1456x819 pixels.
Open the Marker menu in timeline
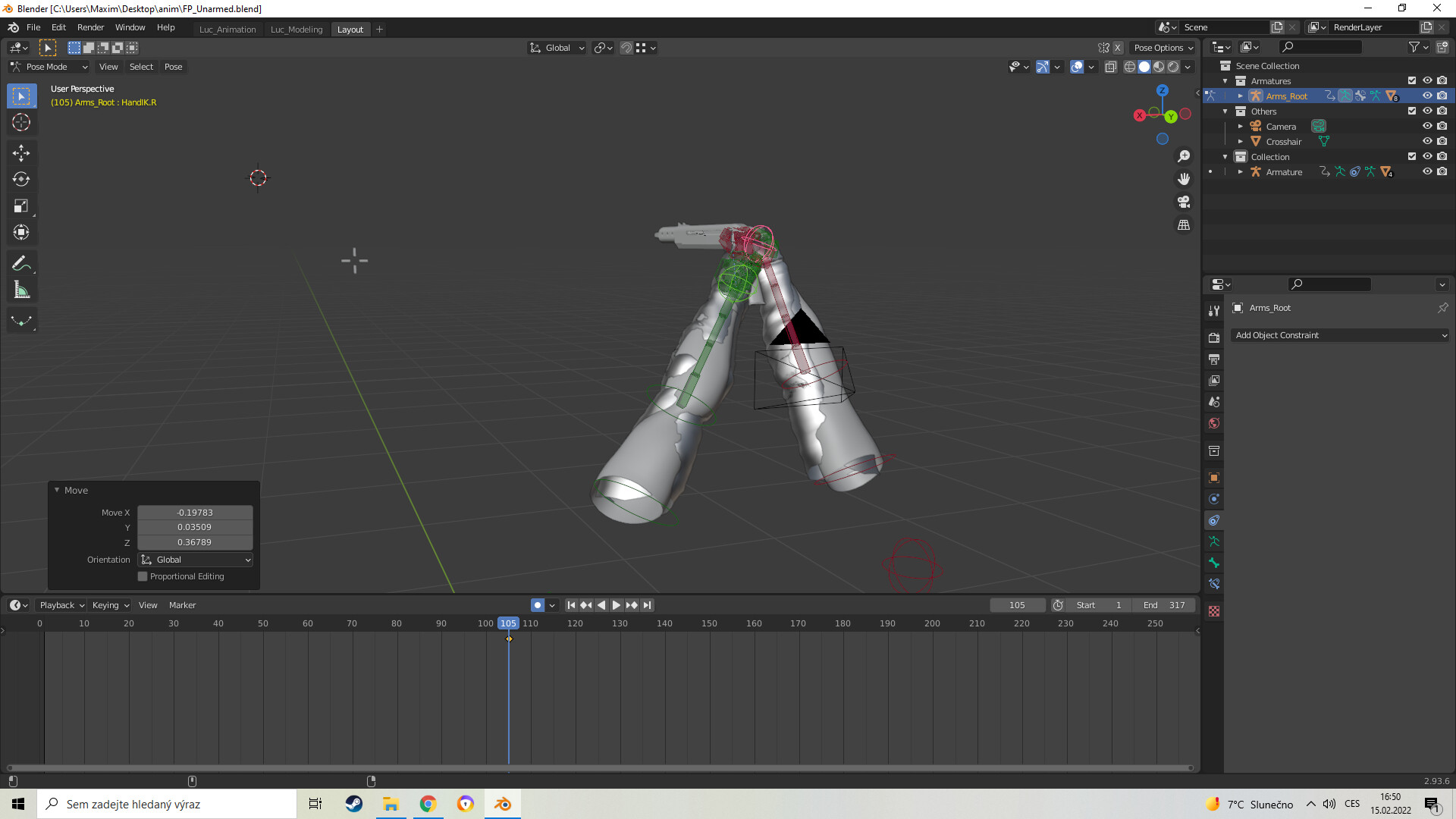pyautogui.click(x=182, y=605)
